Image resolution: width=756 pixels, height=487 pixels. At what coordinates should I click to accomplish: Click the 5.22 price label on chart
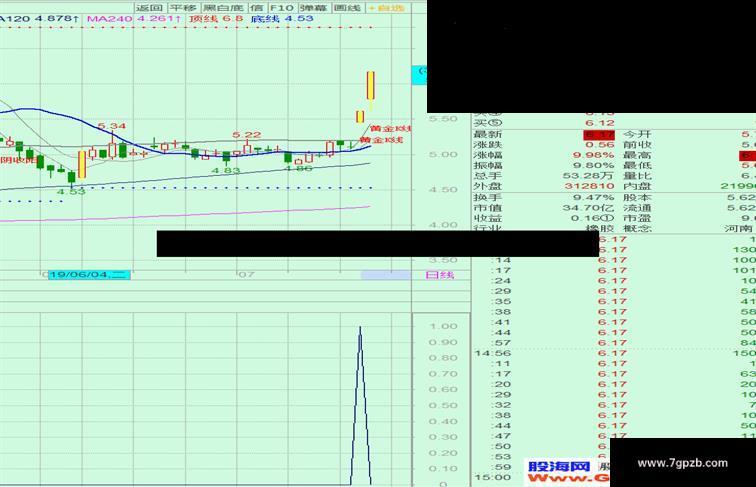[x=247, y=135]
